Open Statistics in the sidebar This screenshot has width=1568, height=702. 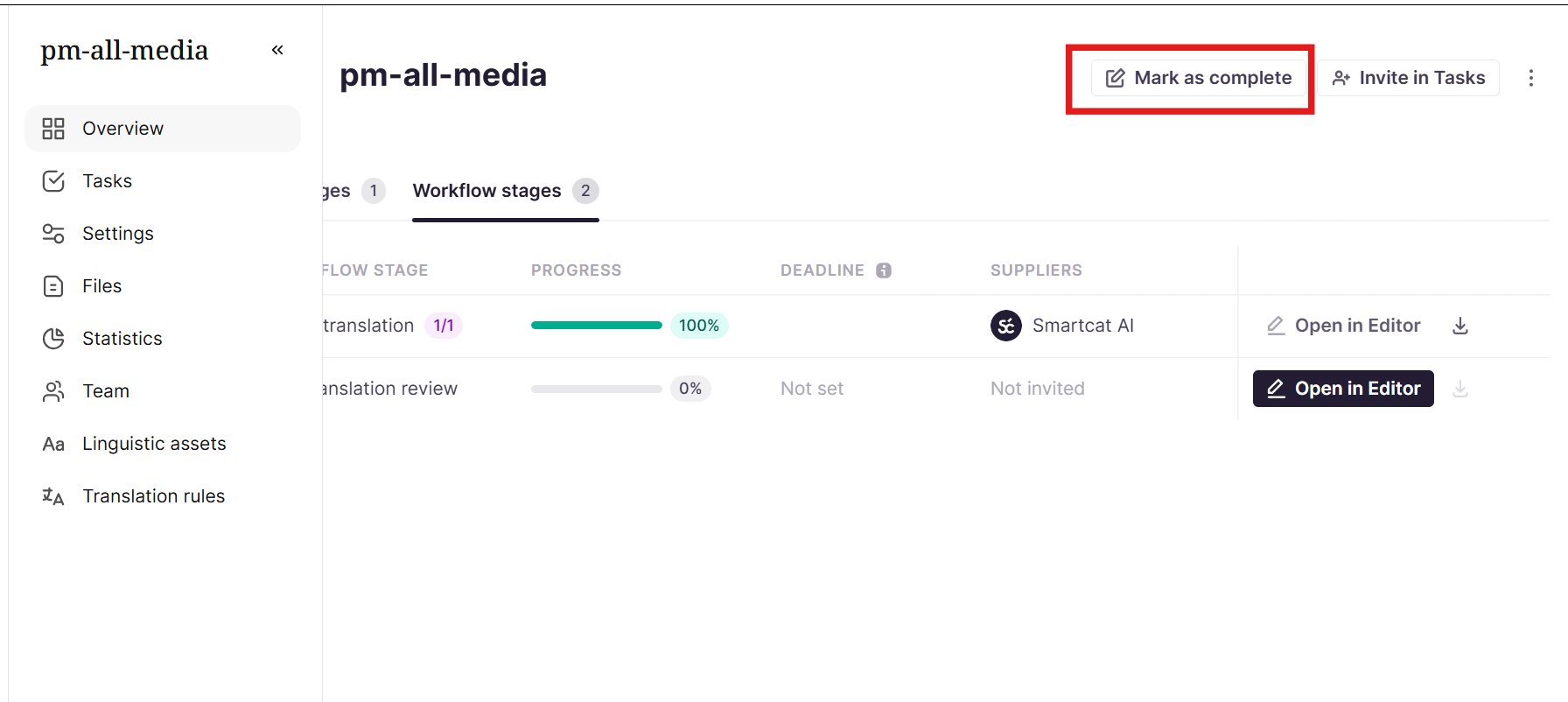[163, 339]
